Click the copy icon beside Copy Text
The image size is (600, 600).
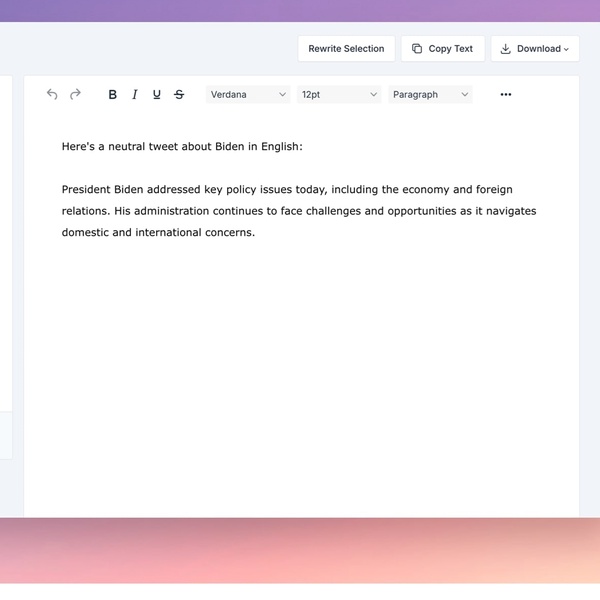coord(417,49)
